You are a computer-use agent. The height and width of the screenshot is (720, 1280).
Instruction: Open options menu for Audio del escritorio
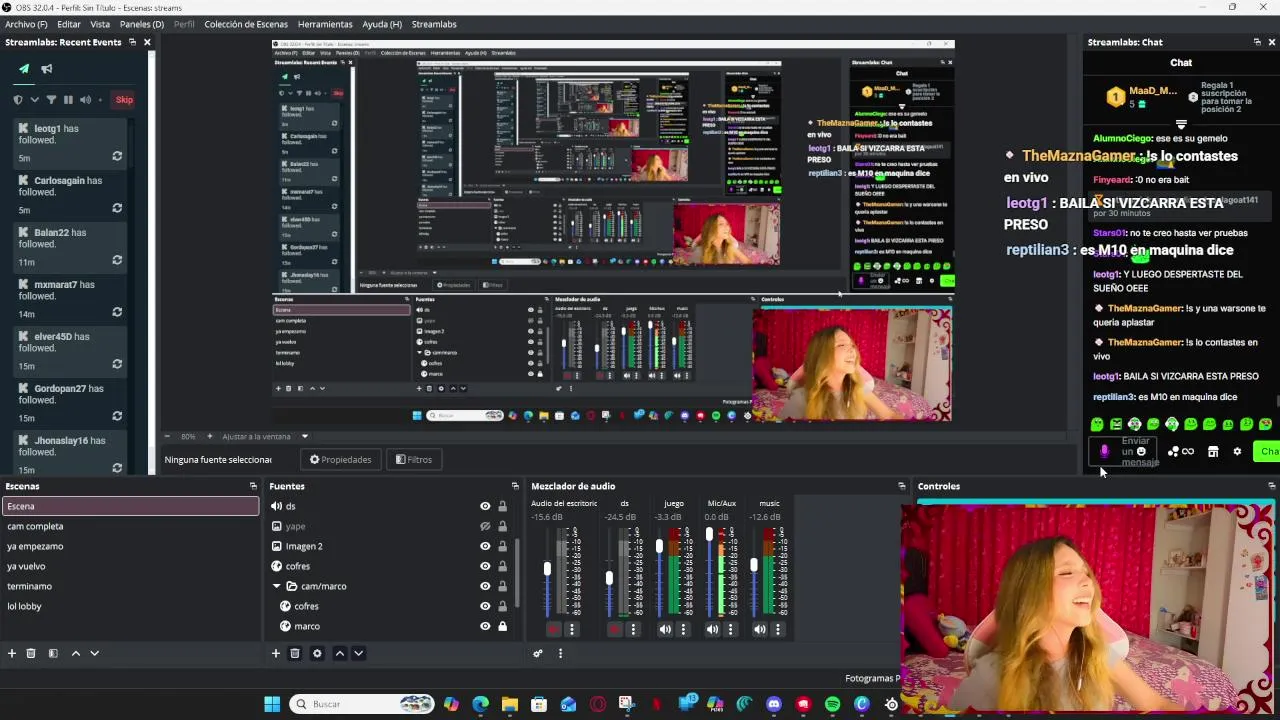click(572, 629)
